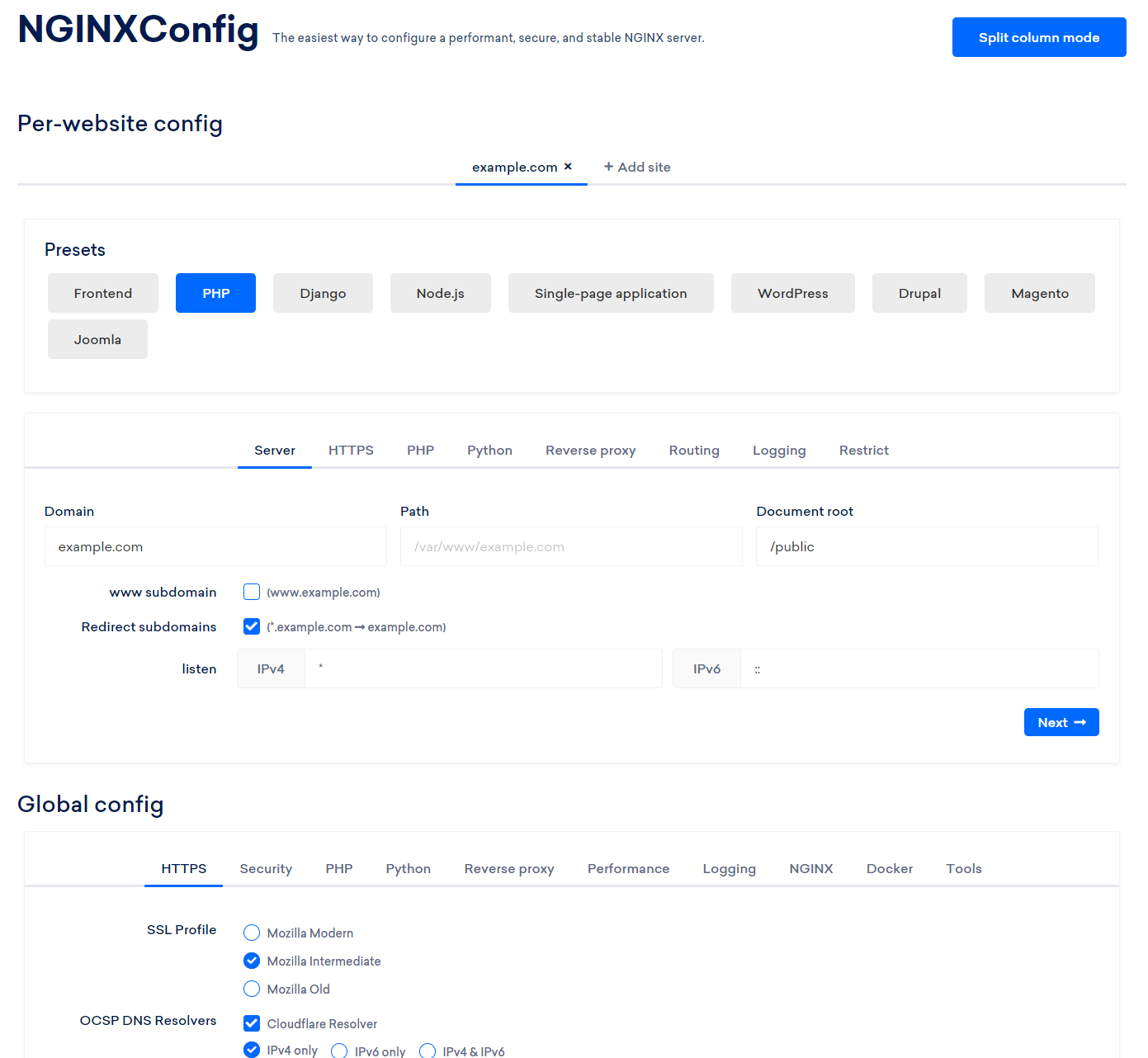The image size is (1148, 1058).
Task: Select the Frontend preset
Action: (103, 293)
